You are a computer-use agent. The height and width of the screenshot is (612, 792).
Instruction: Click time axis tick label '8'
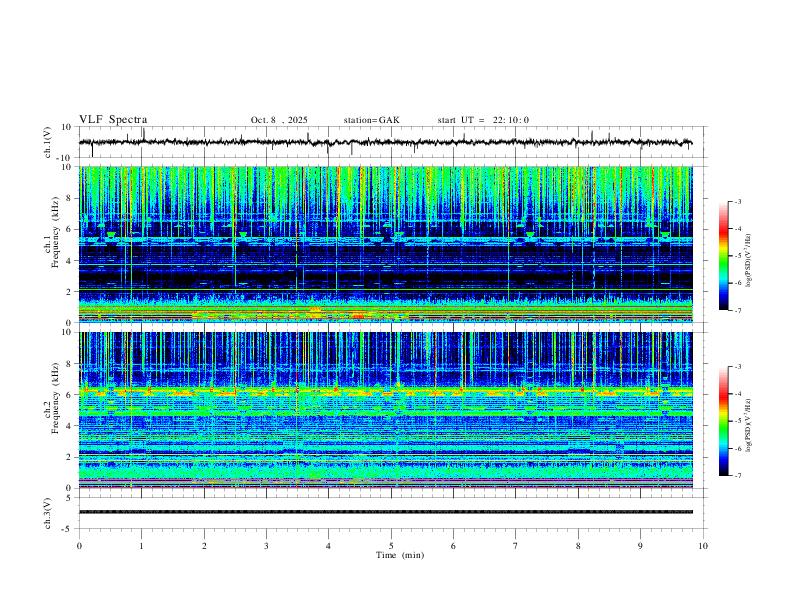(578, 546)
